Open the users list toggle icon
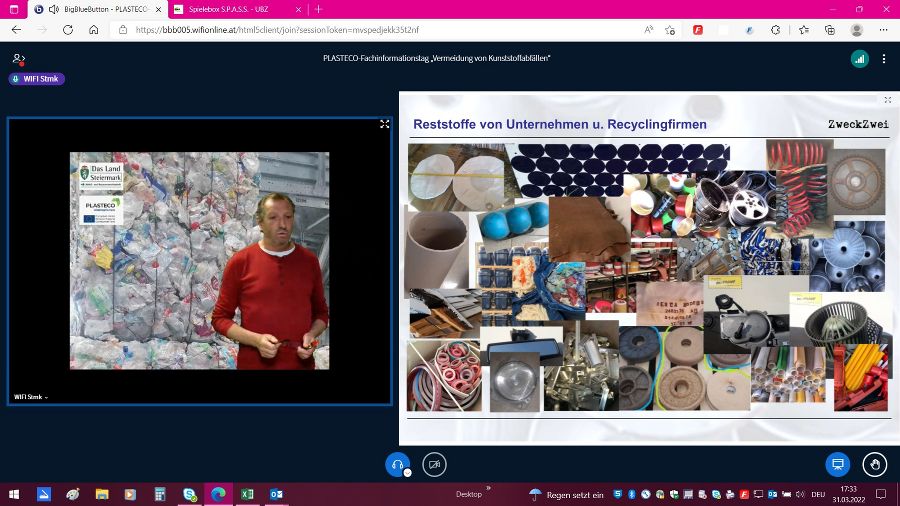 18,59
